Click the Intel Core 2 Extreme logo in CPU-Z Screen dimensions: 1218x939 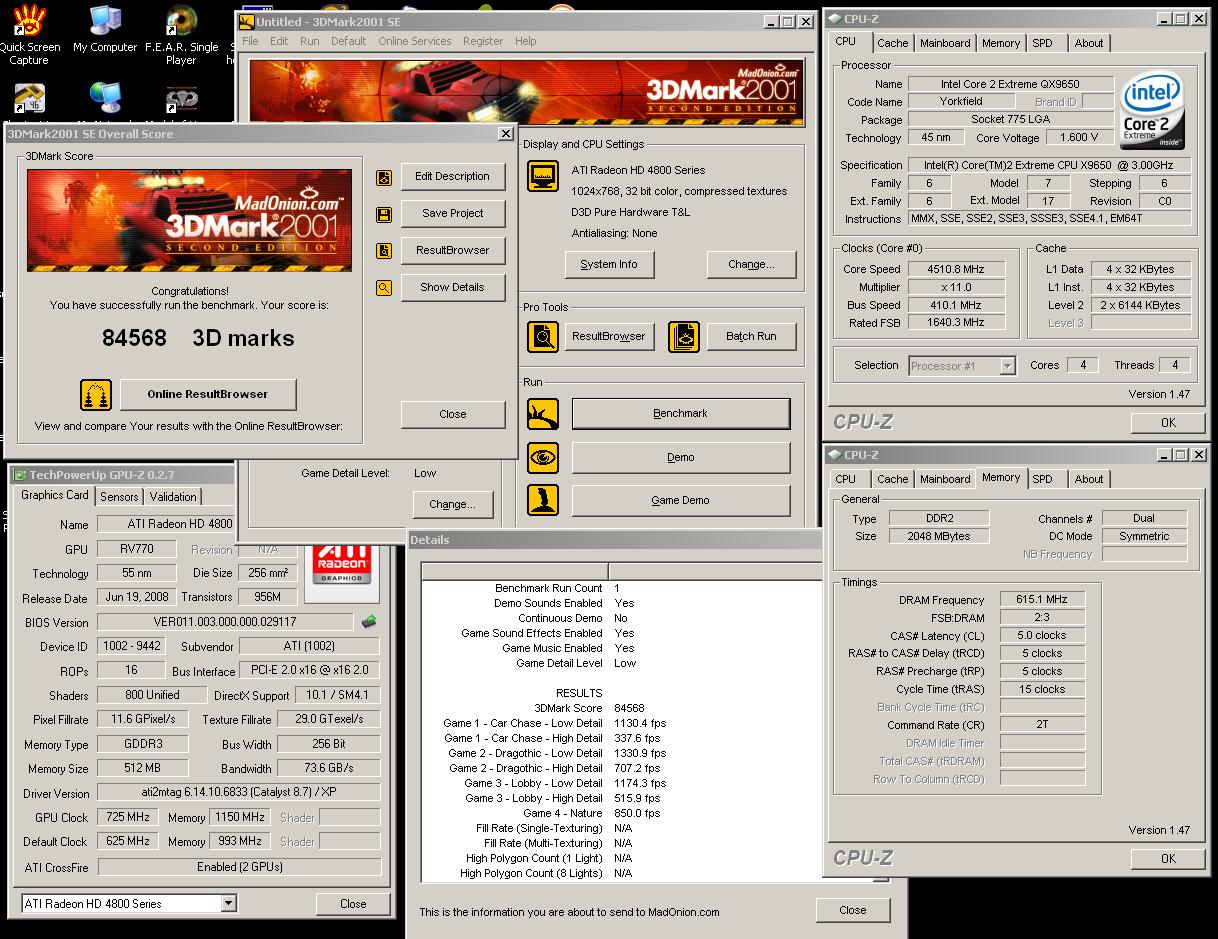(1152, 109)
